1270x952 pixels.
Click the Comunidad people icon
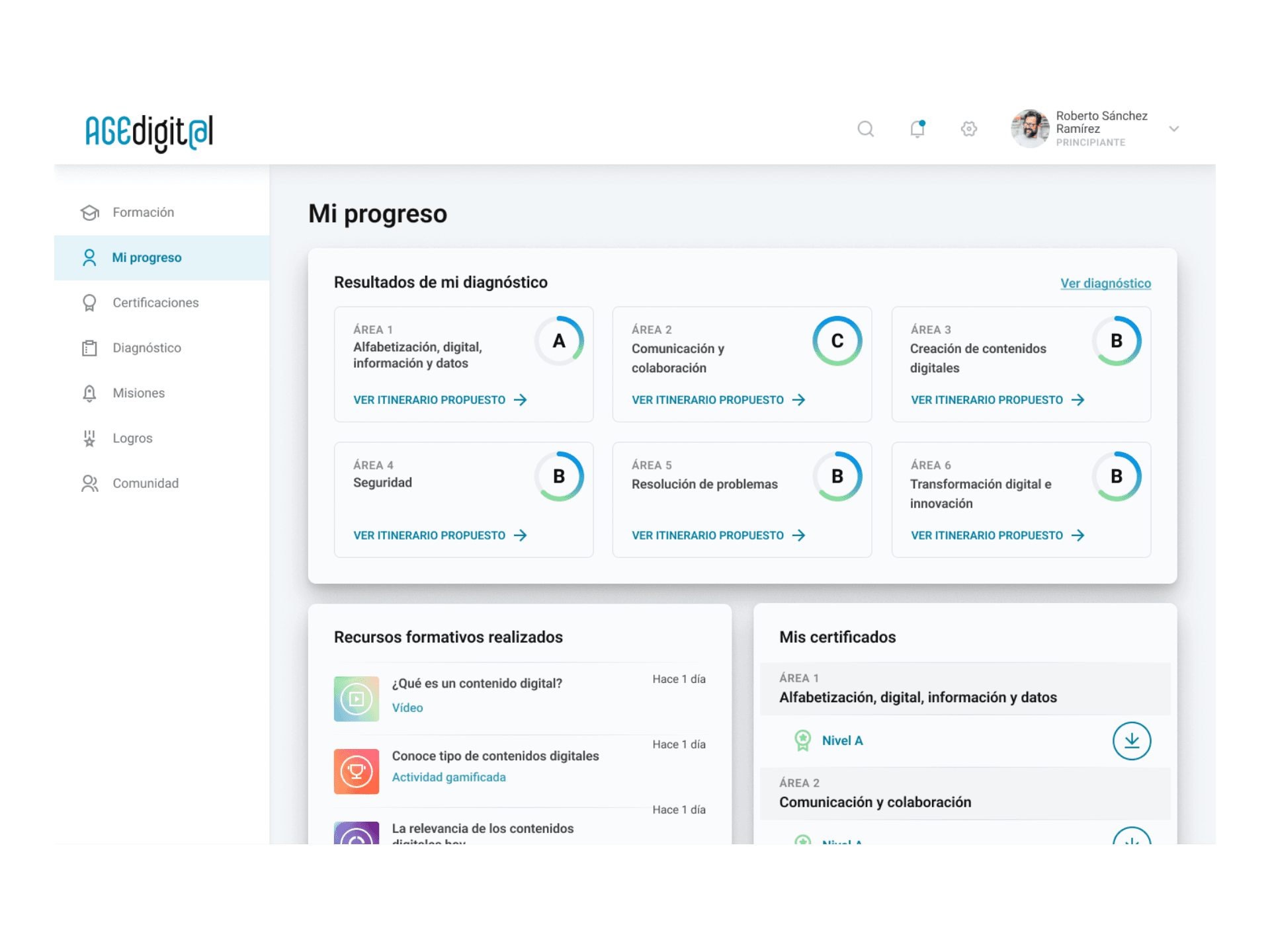tap(90, 483)
